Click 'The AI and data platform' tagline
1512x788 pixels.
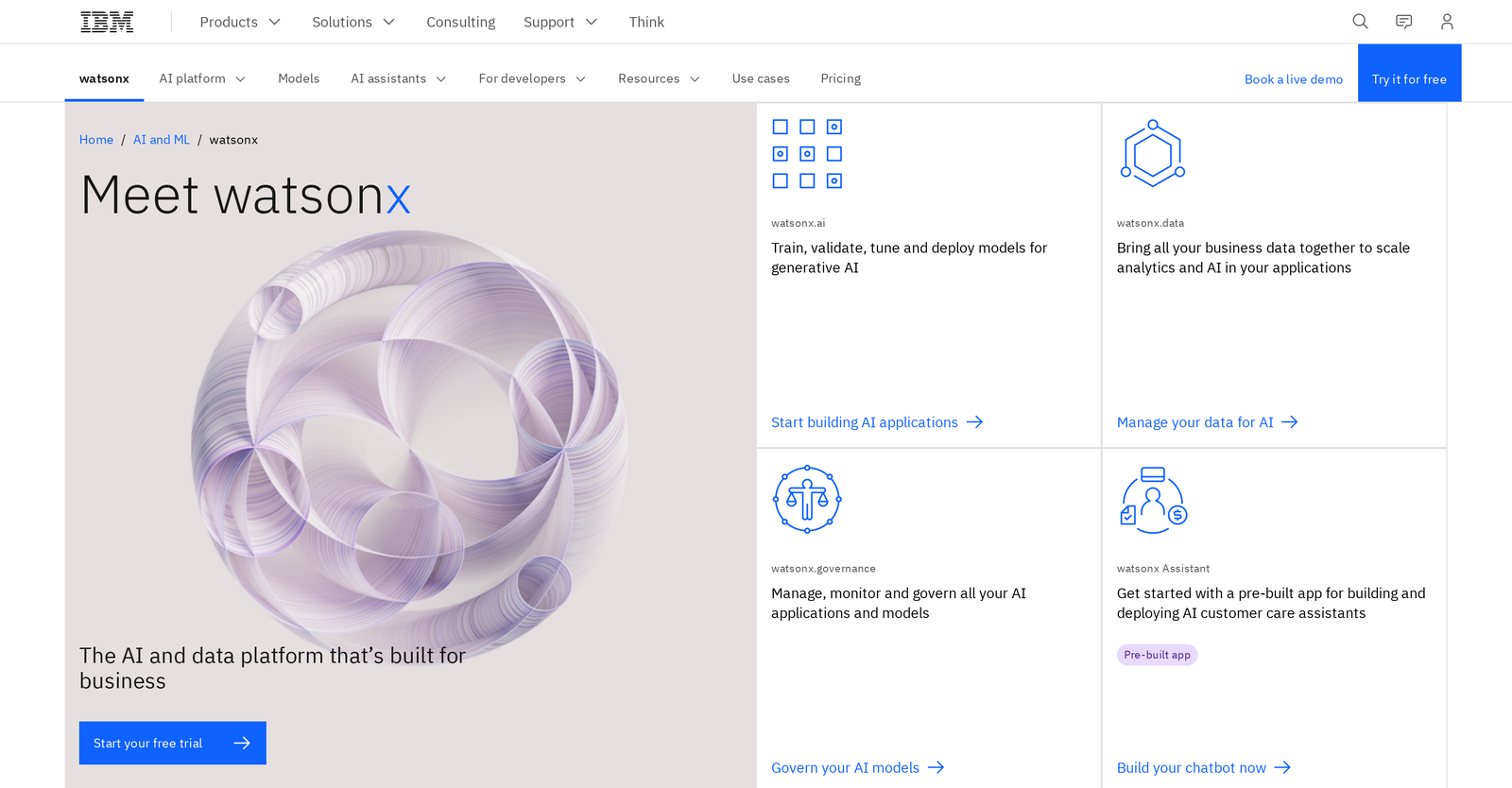pyautogui.click(x=273, y=668)
